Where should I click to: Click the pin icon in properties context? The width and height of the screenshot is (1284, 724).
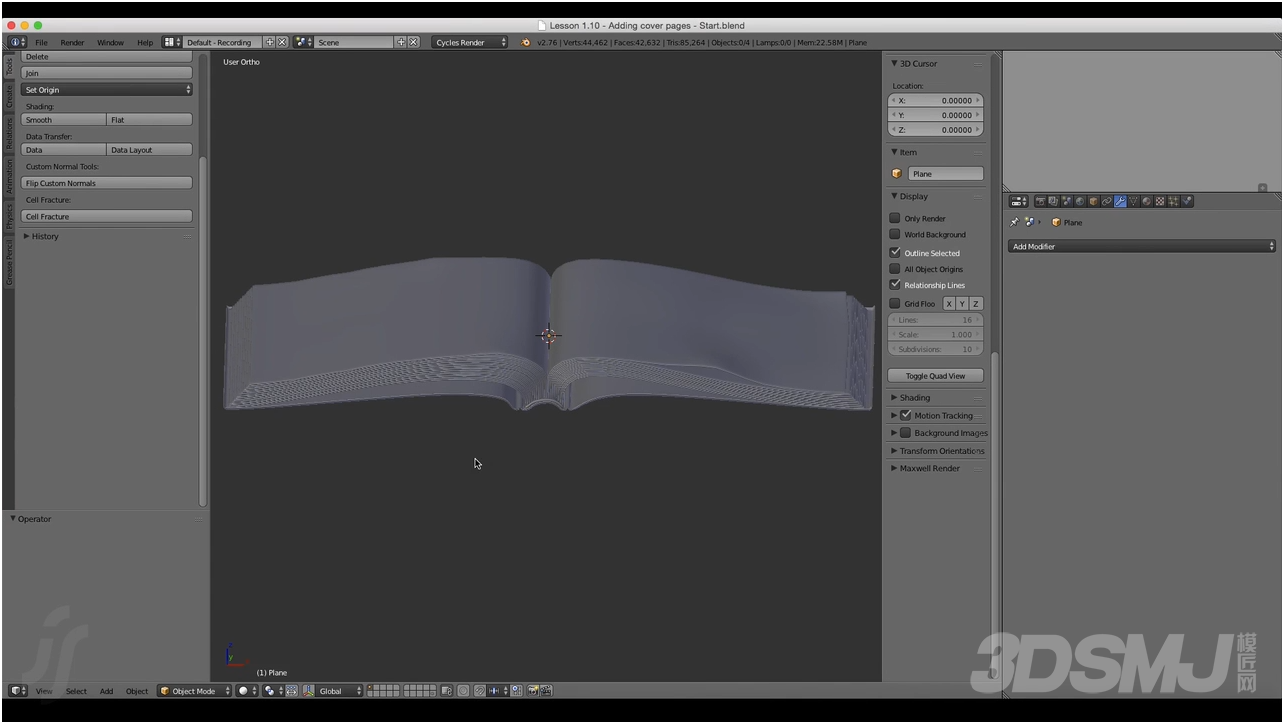coord(1014,222)
